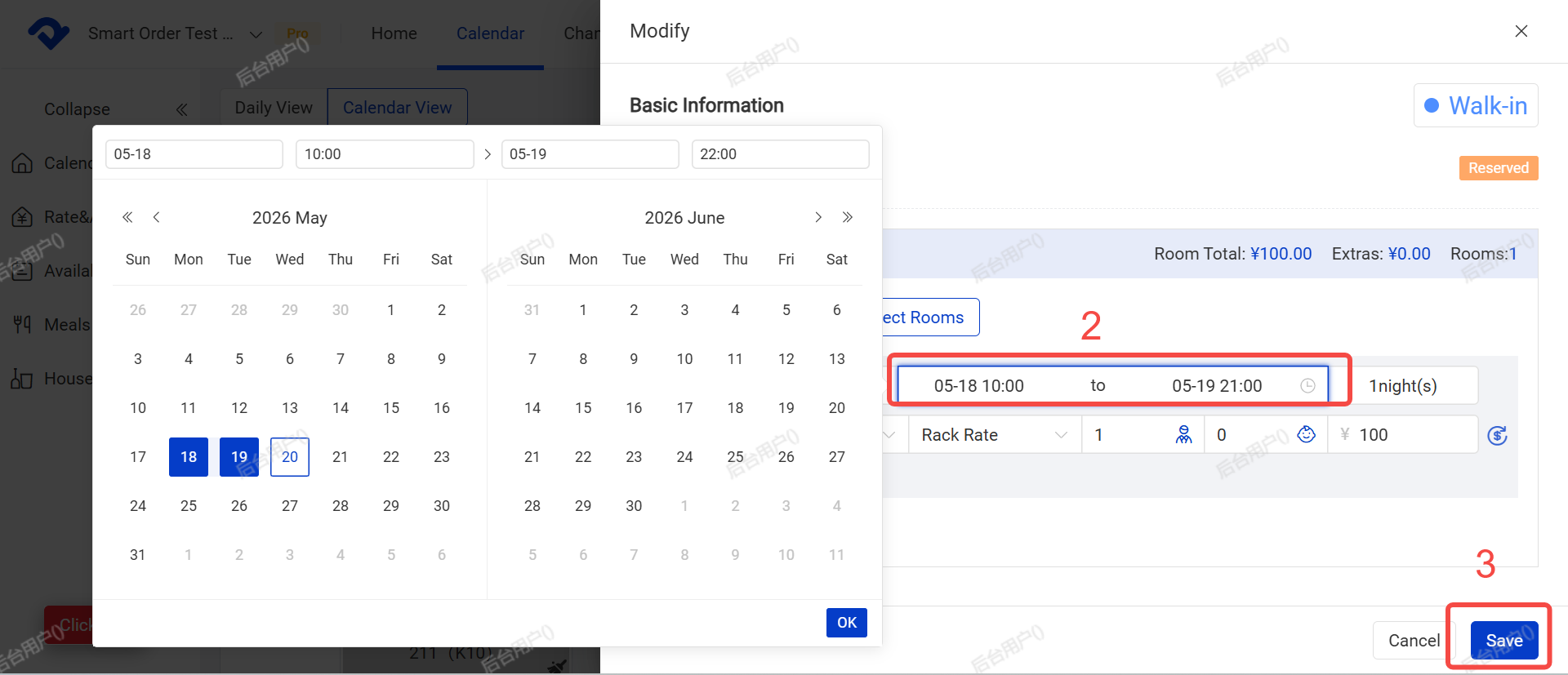This screenshot has width=1568, height=675.
Task: Click the 2026 June month header
Action: pyautogui.click(x=684, y=218)
